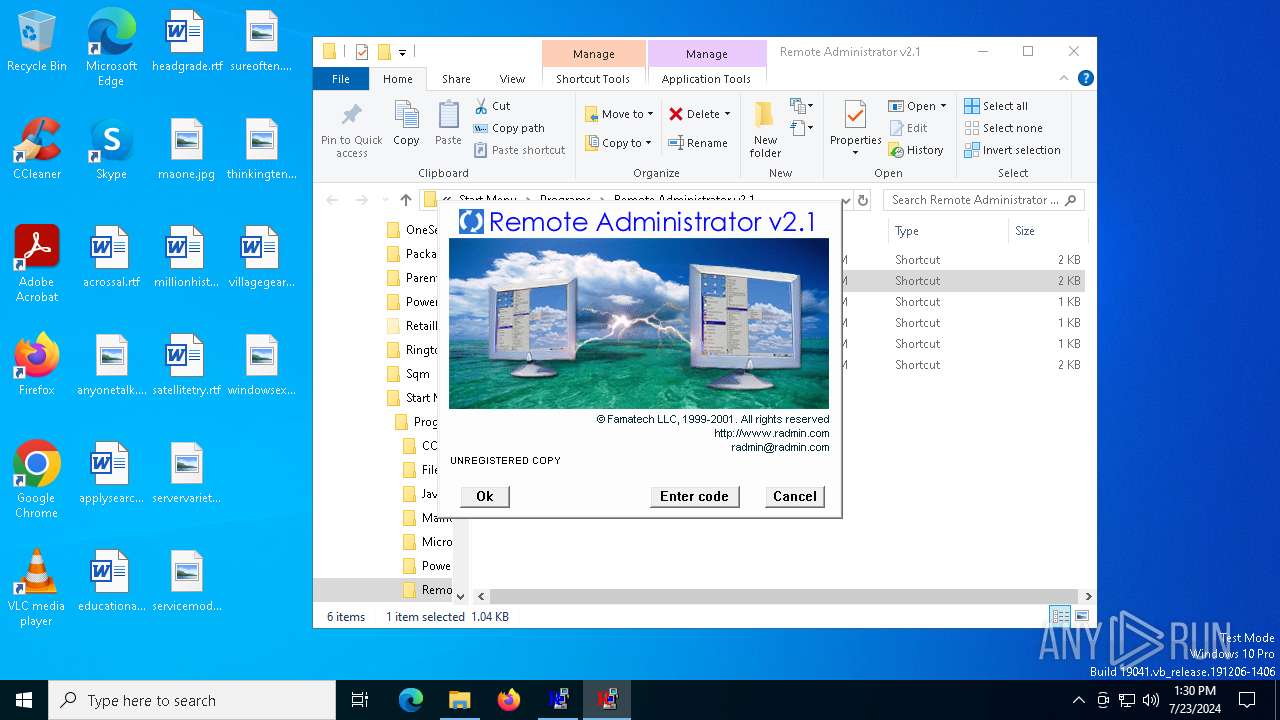Viewport: 1280px width, 720px height.
Task: Click the History ribbon icon
Action: tap(896, 150)
